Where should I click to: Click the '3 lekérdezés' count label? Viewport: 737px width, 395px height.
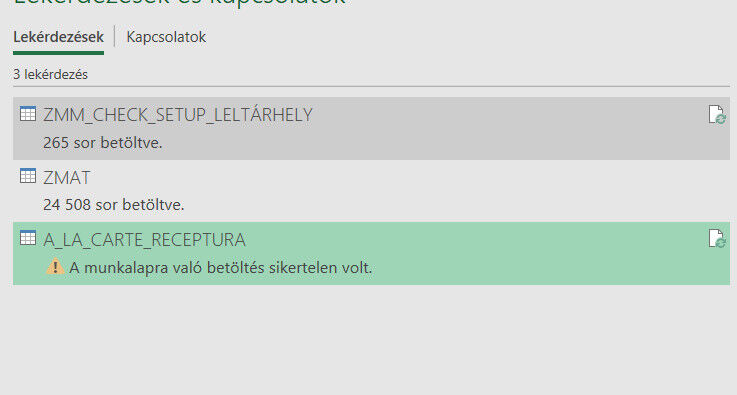coord(50,74)
